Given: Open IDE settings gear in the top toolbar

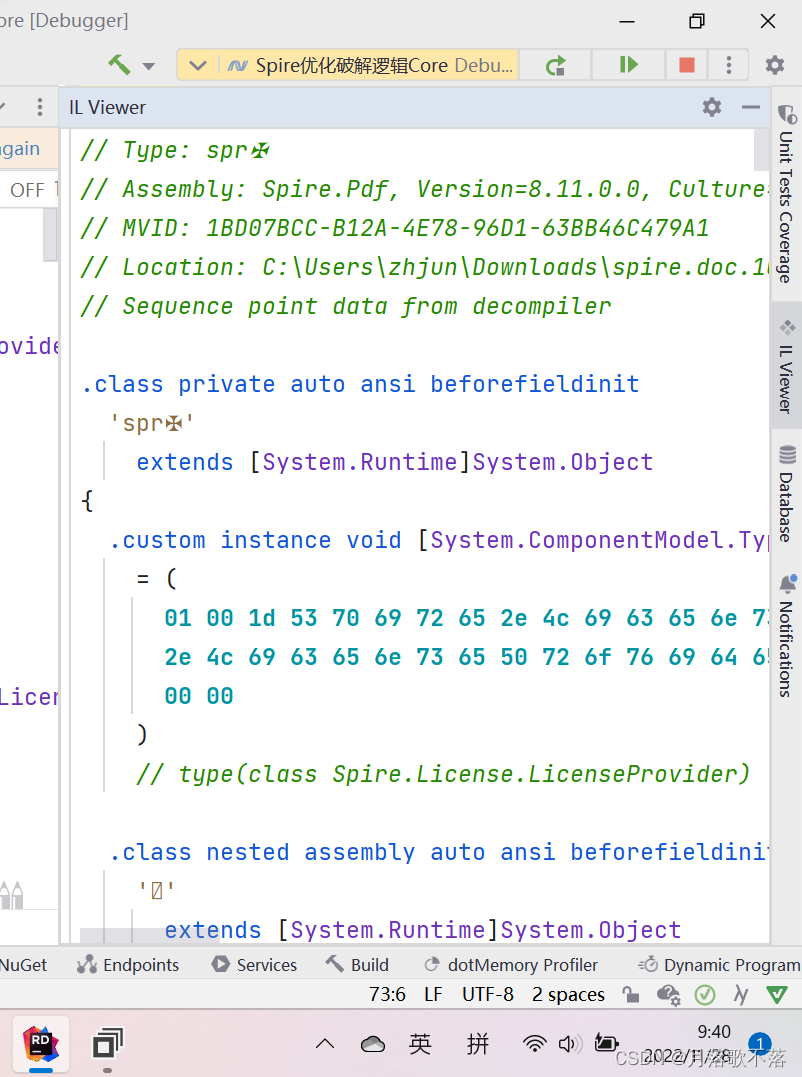Looking at the screenshot, I should (x=775, y=65).
